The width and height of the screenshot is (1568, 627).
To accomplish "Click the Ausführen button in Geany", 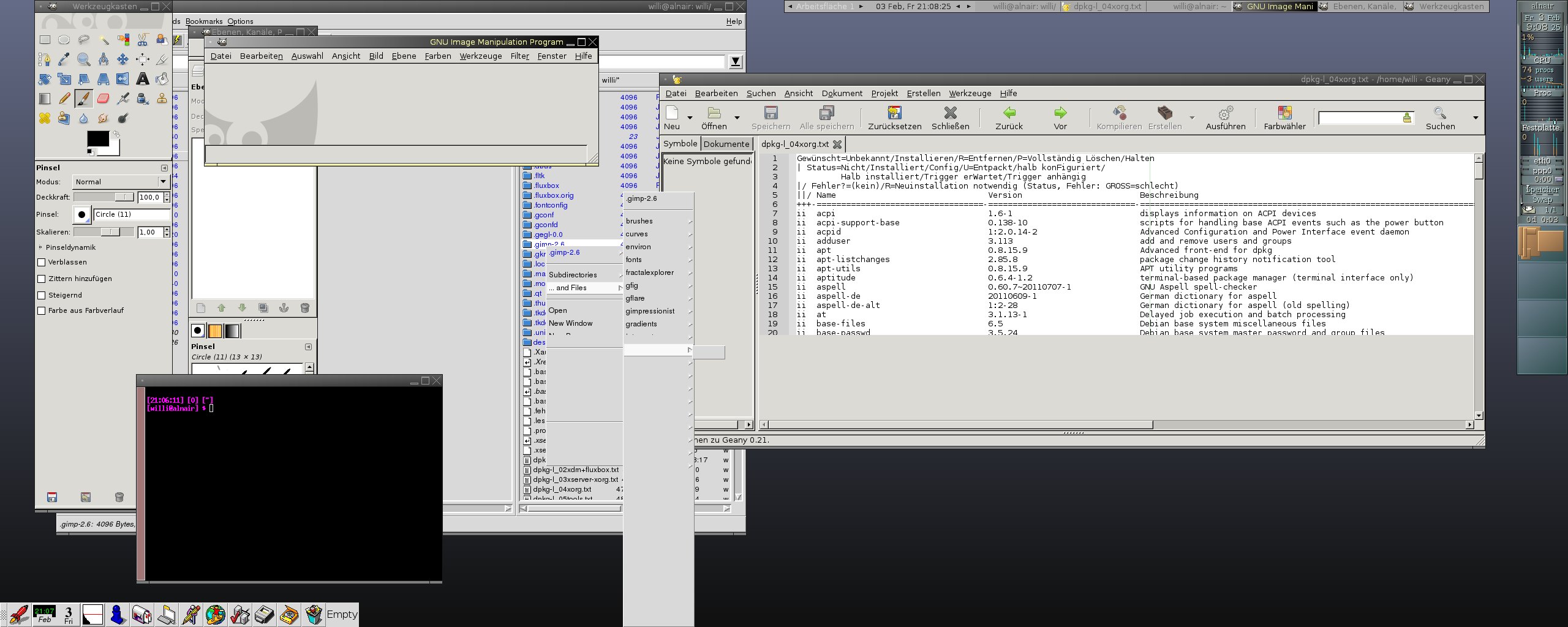I will [1225, 118].
